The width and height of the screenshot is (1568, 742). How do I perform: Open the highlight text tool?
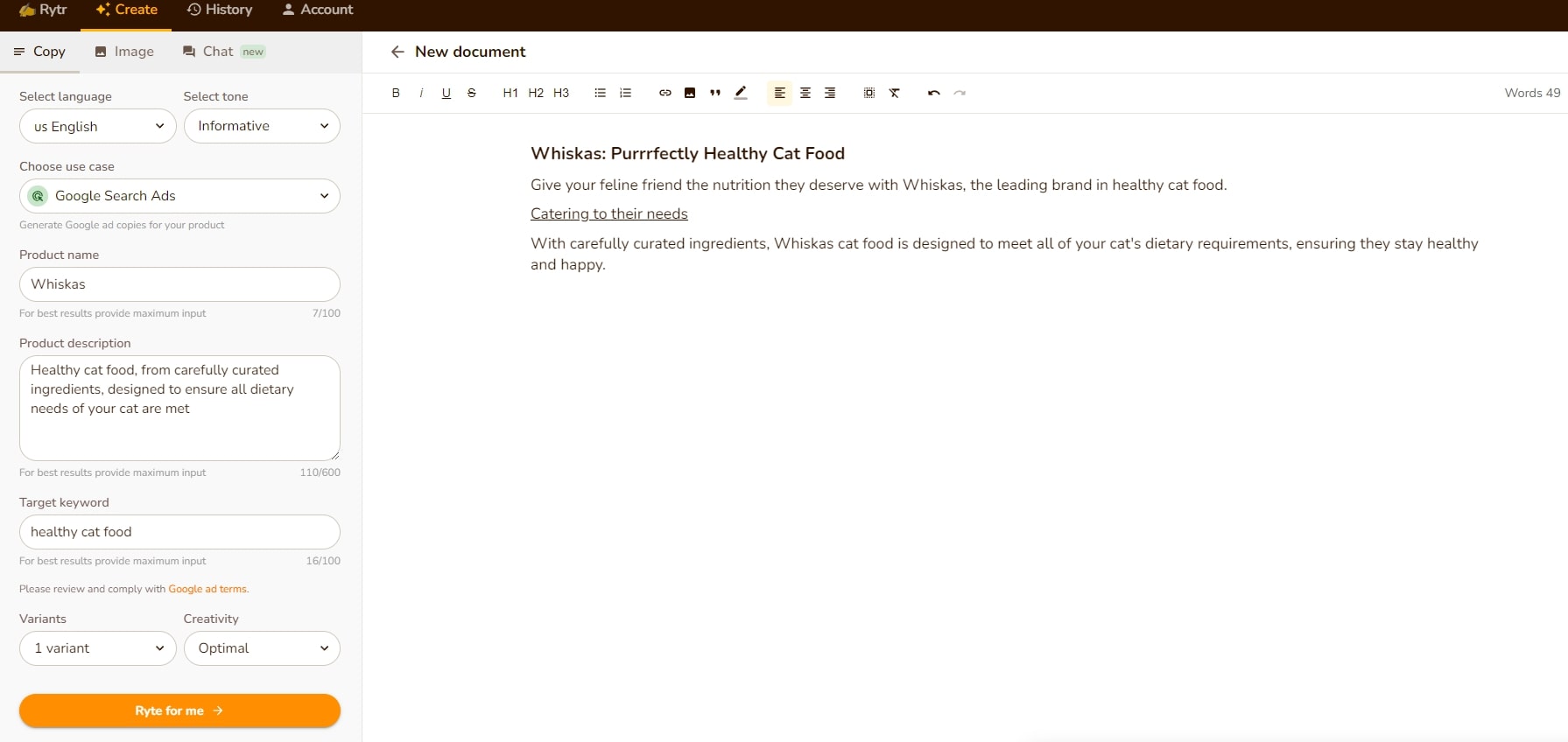pos(741,93)
